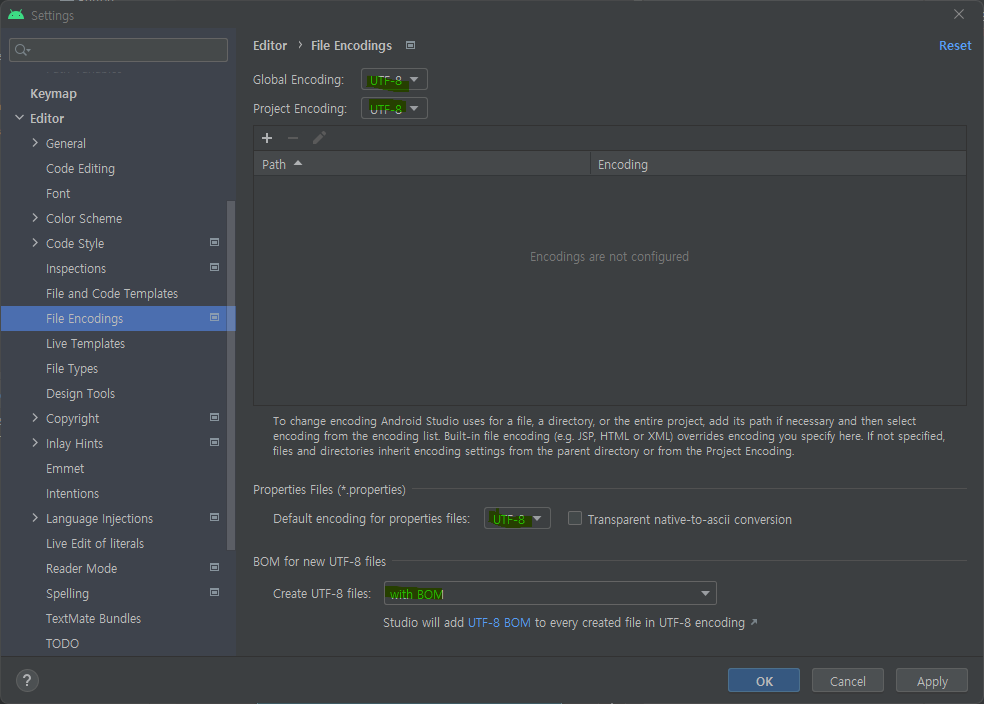The image size is (984, 704).
Task: Open Default encoding for properties files dropdown
Action: [517, 518]
